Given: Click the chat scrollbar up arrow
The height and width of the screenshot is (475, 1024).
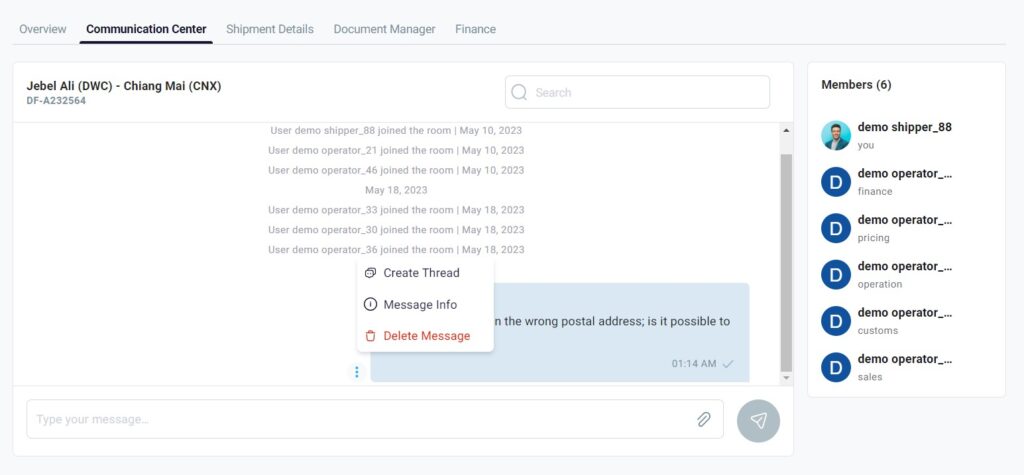Looking at the screenshot, I should click(x=786, y=131).
